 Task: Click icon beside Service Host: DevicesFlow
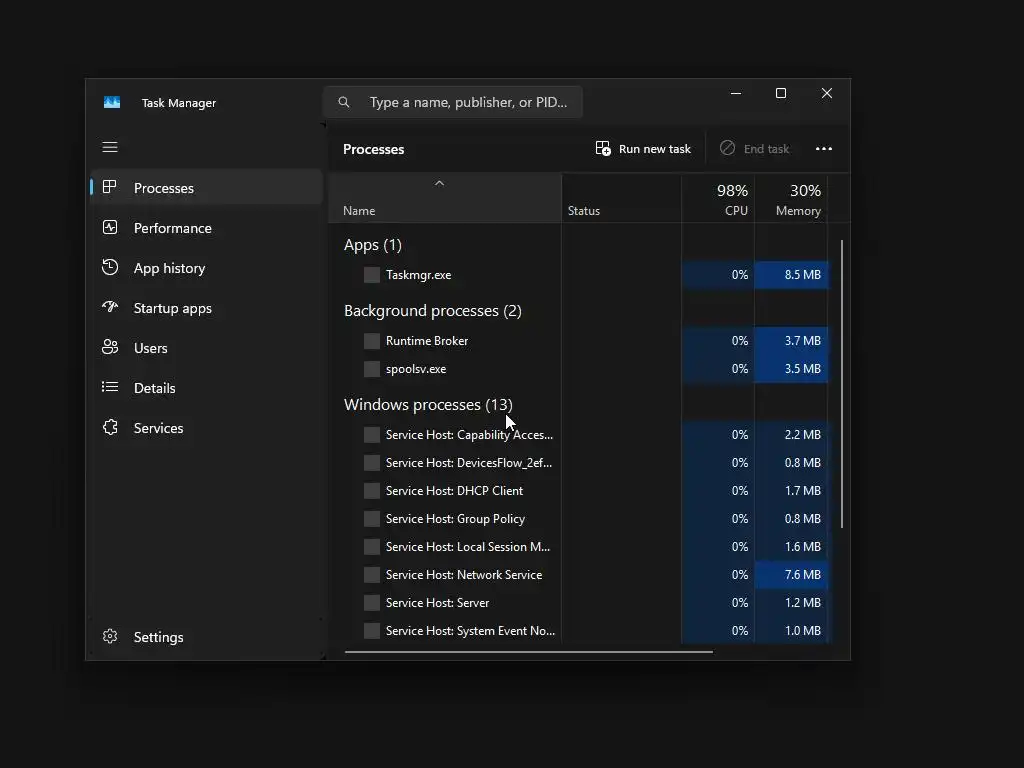pyautogui.click(x=372, y=462)
